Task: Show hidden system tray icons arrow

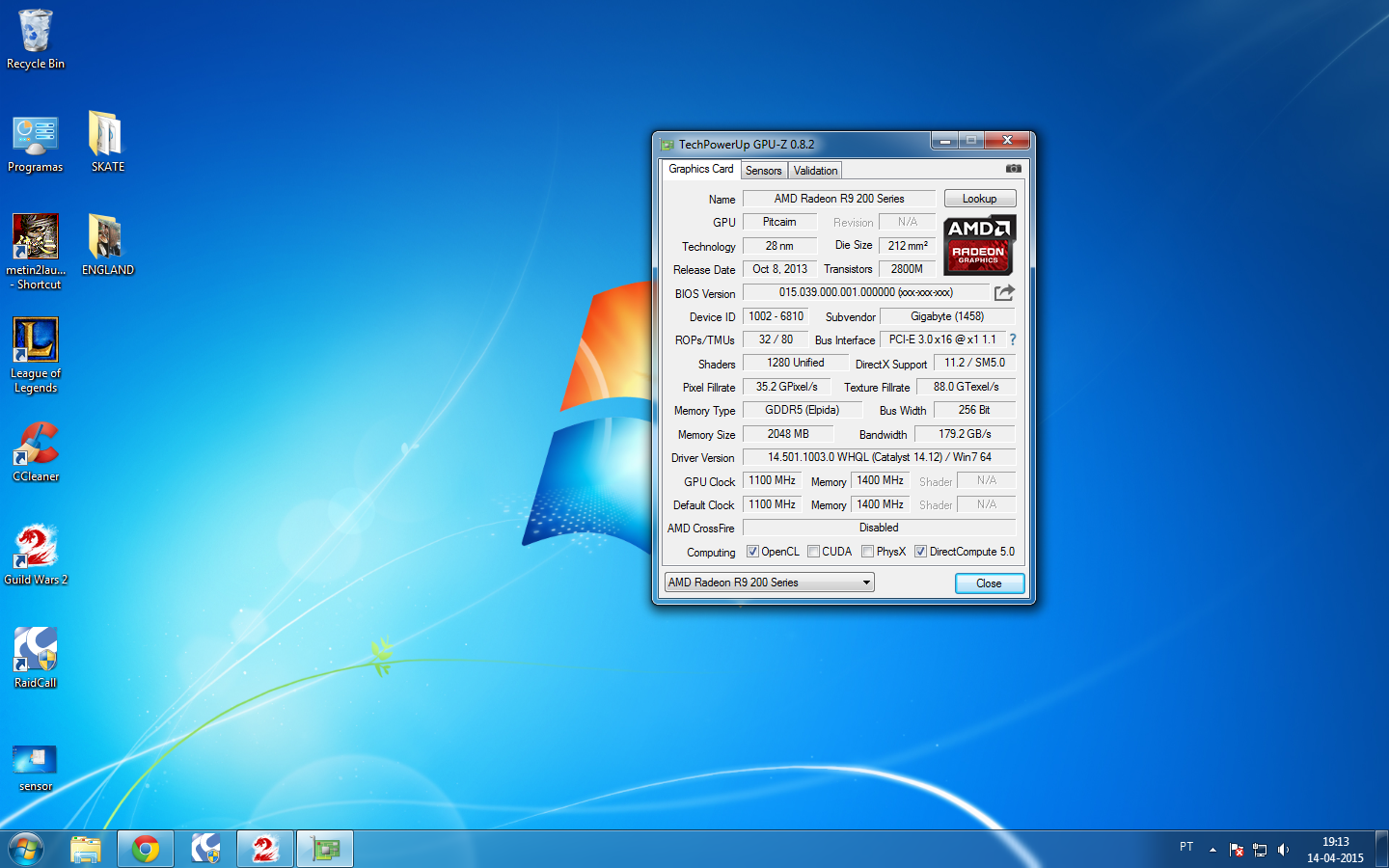Action: (x=1212, y=850)
